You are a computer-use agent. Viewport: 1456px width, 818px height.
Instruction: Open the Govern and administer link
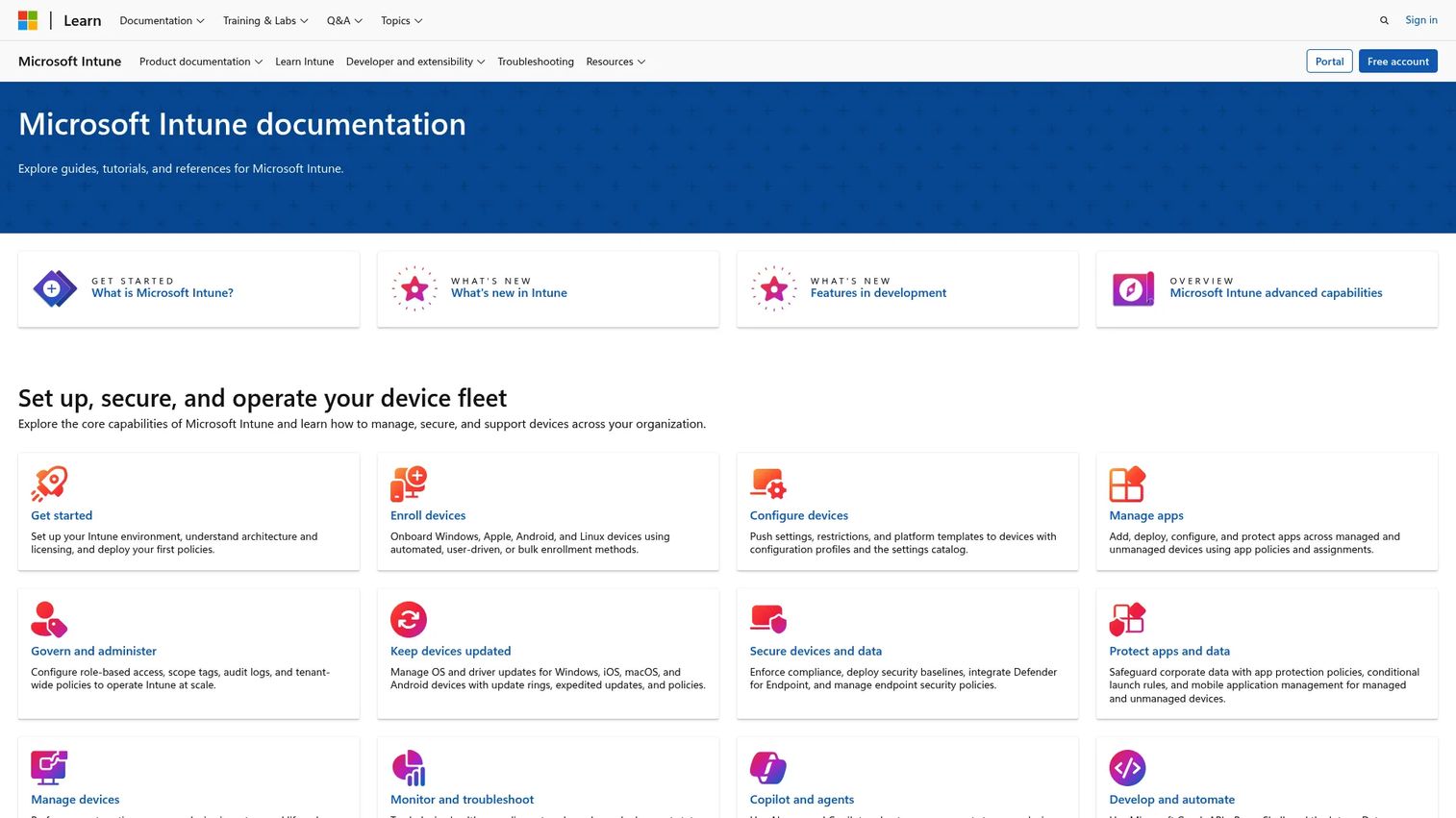[93, 651]
